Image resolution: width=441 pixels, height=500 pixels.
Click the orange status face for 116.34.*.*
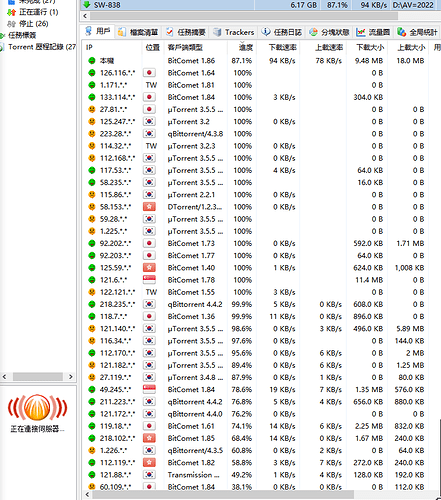[x=92, y=341]
